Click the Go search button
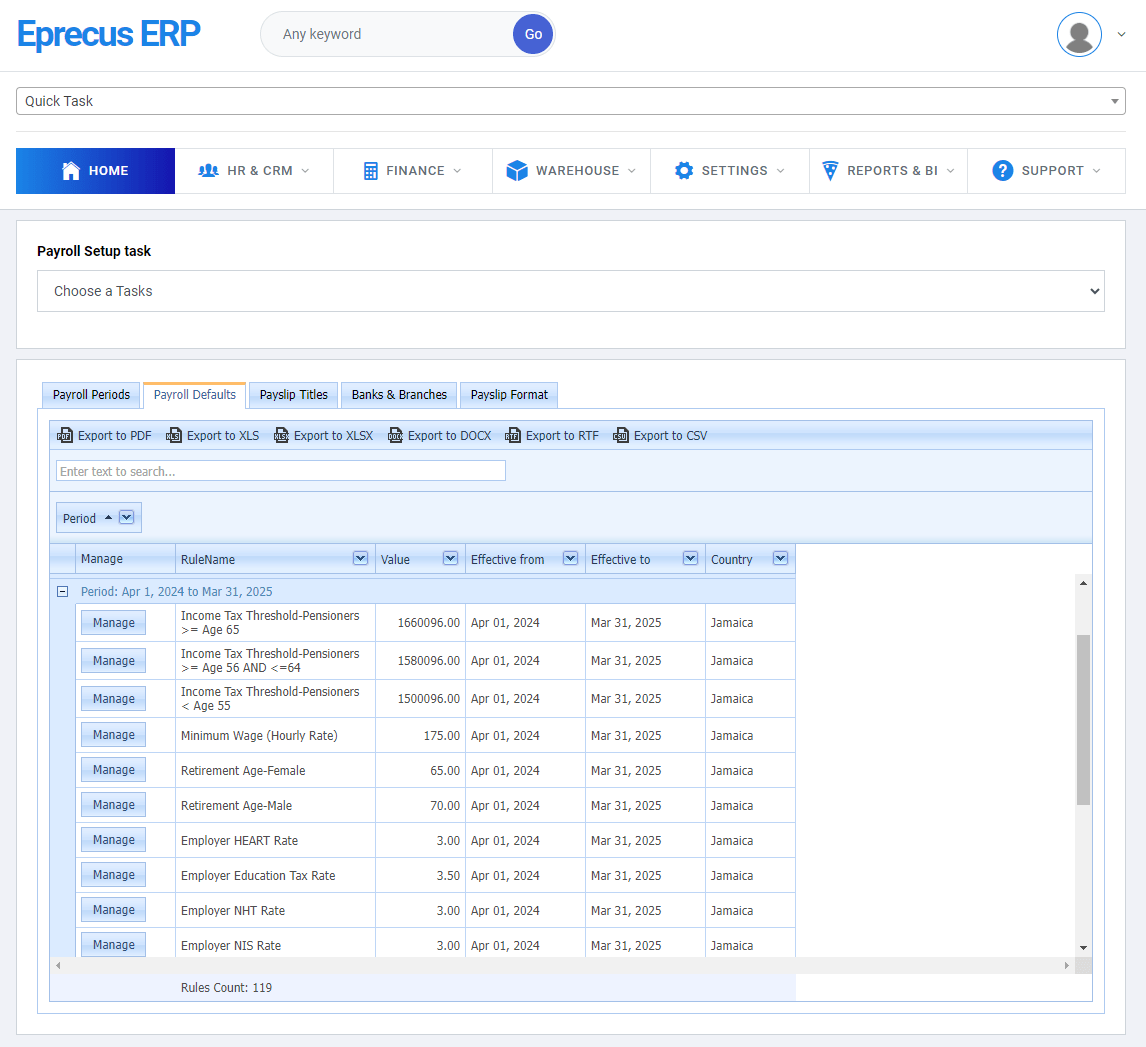Viewport: 1146px width, 1047px height. tap(533, 34)
